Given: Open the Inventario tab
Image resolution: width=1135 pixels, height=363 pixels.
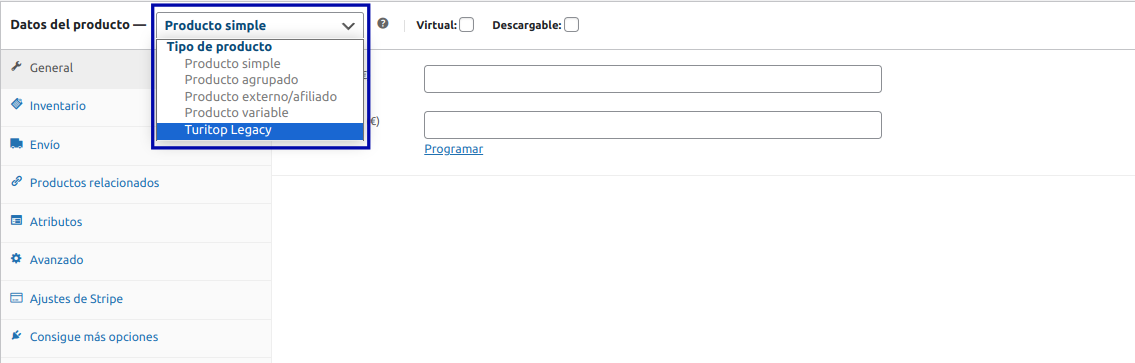Looking at the screenshot, I should pos(58,106).
